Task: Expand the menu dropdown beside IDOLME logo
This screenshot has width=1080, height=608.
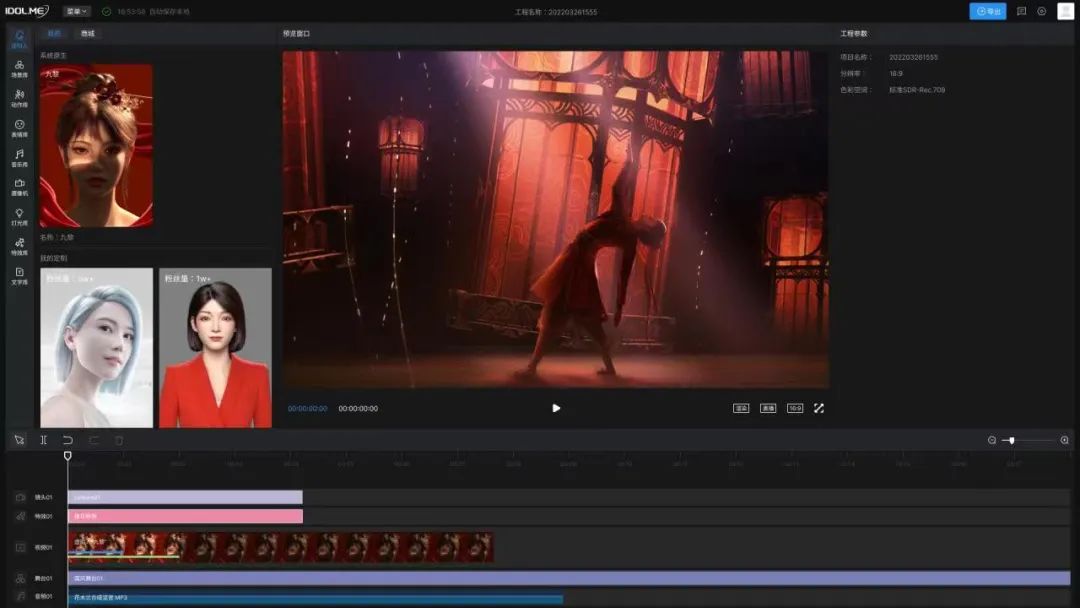Action: coord(77,11)
